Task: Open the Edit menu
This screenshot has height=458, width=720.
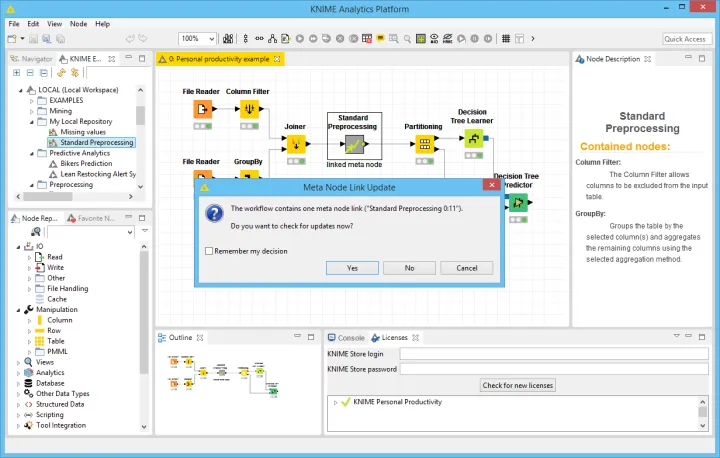Action: [33, 24]
